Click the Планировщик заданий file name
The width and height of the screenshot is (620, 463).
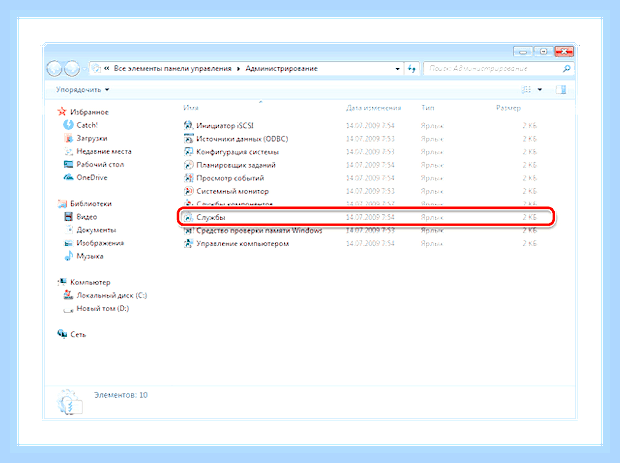(x=236, y=165)
